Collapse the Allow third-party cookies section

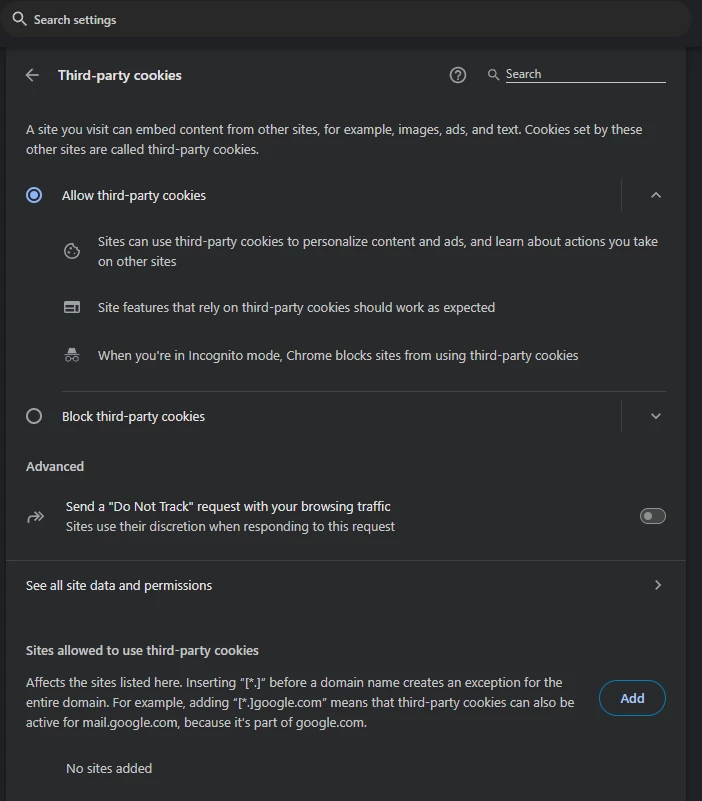click(x=656, y=196)
